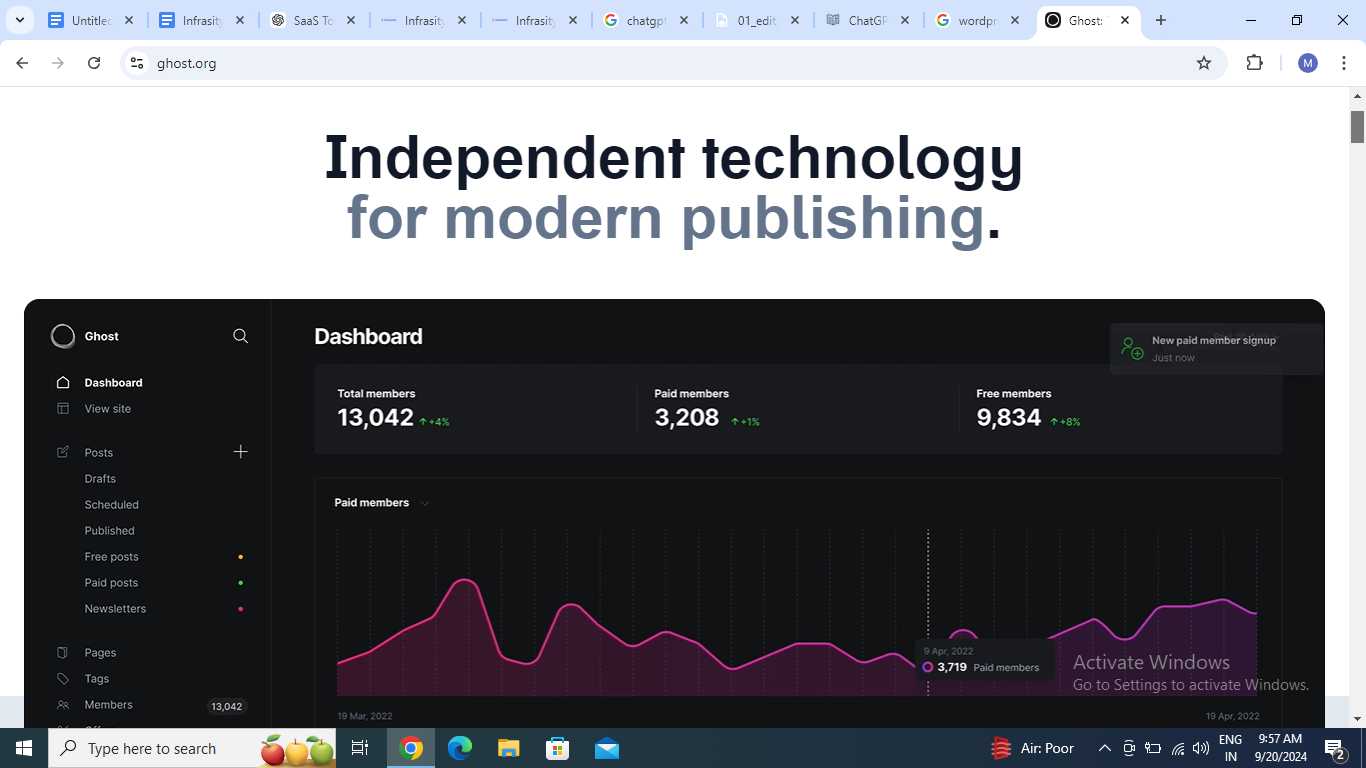Viewport: 1366px width, 768px height.
Task: Open Drafts under Posts
Action: coord(100,478)
